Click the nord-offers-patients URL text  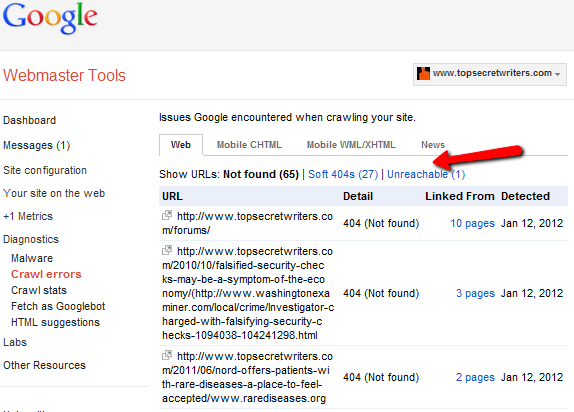point(247,377)
